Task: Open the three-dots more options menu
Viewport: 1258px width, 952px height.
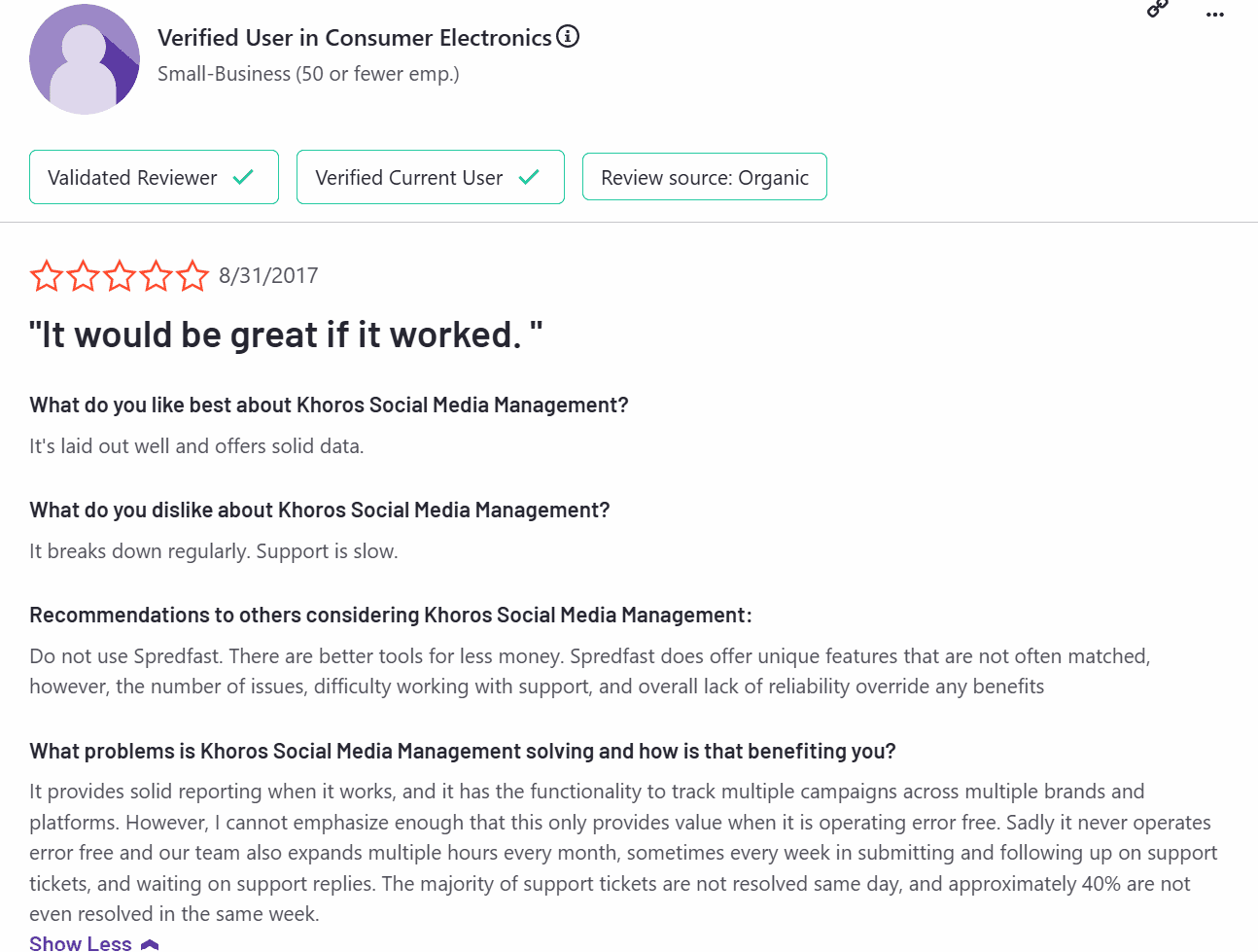Action: coord(1214,15)
